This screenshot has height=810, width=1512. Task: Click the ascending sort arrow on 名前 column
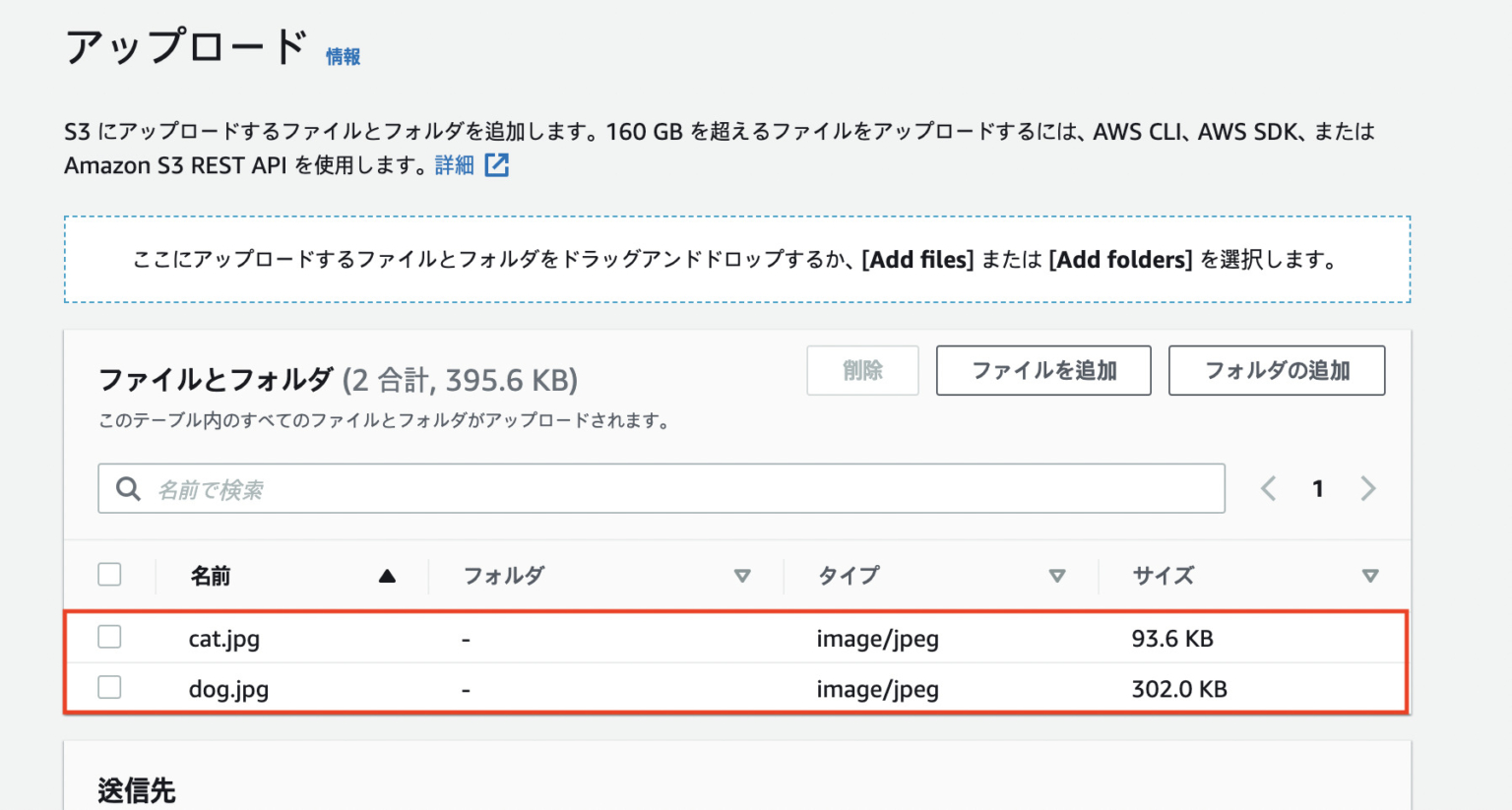point(388,575)
